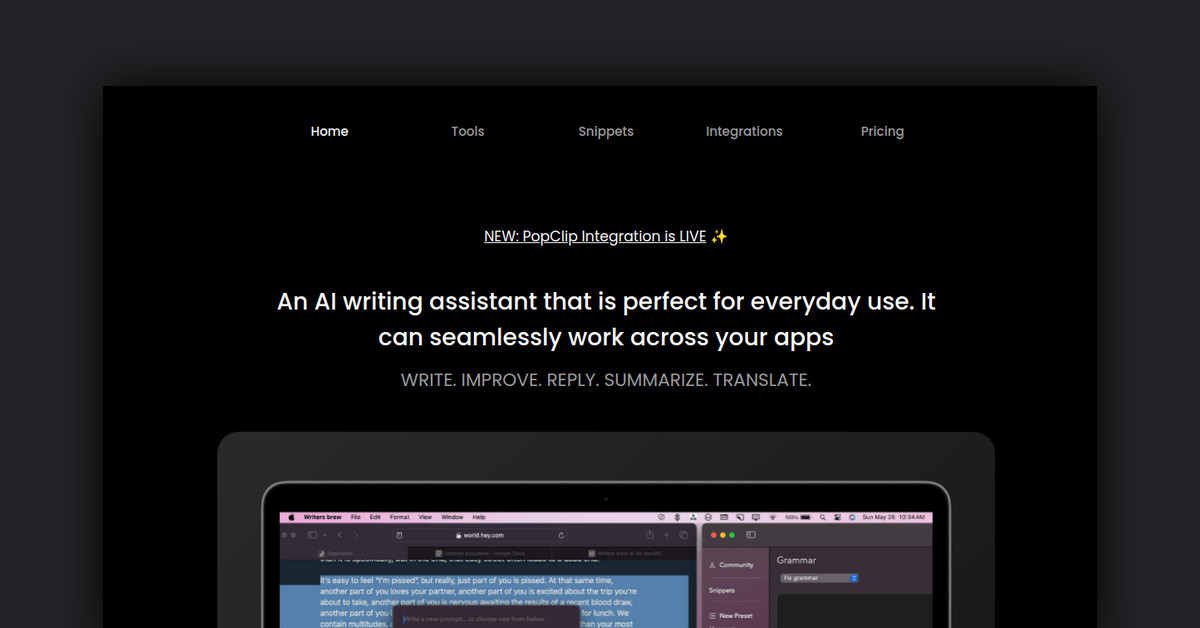Open the Pricing page
The width and height of the screenshot is (1200, 628).
[882, 131]
